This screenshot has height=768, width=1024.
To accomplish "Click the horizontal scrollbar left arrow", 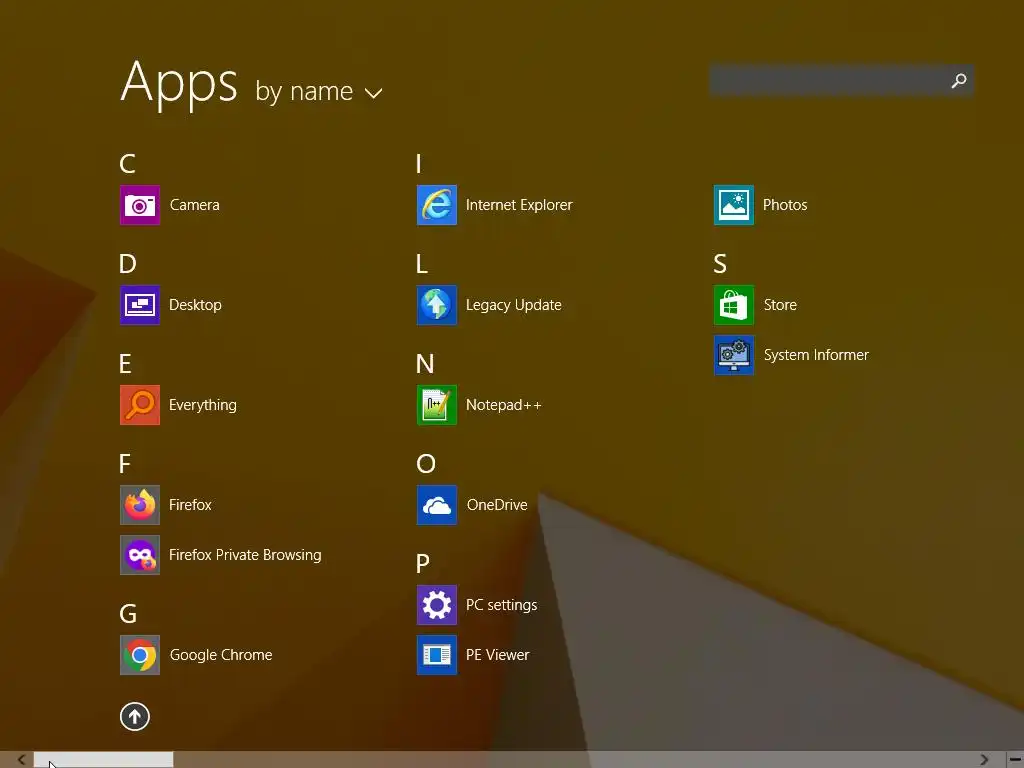I will point(20,760).
